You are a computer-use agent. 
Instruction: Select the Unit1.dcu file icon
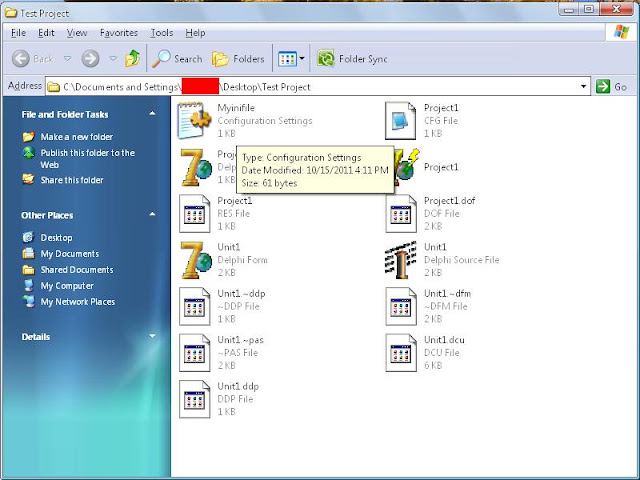pyautogui.click(x=401, y=353)
